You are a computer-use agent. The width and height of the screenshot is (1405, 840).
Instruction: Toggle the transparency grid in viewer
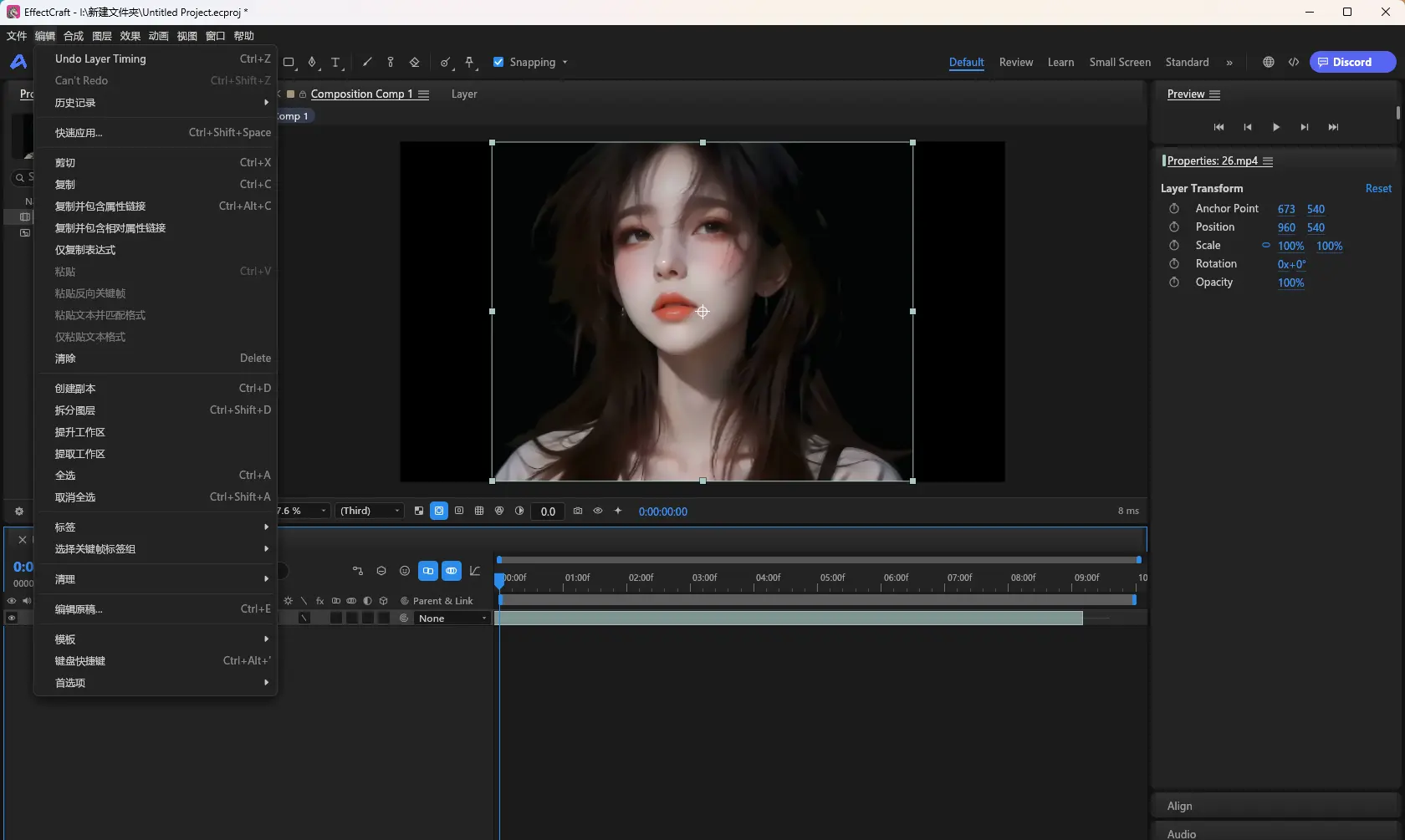point(419,511)
